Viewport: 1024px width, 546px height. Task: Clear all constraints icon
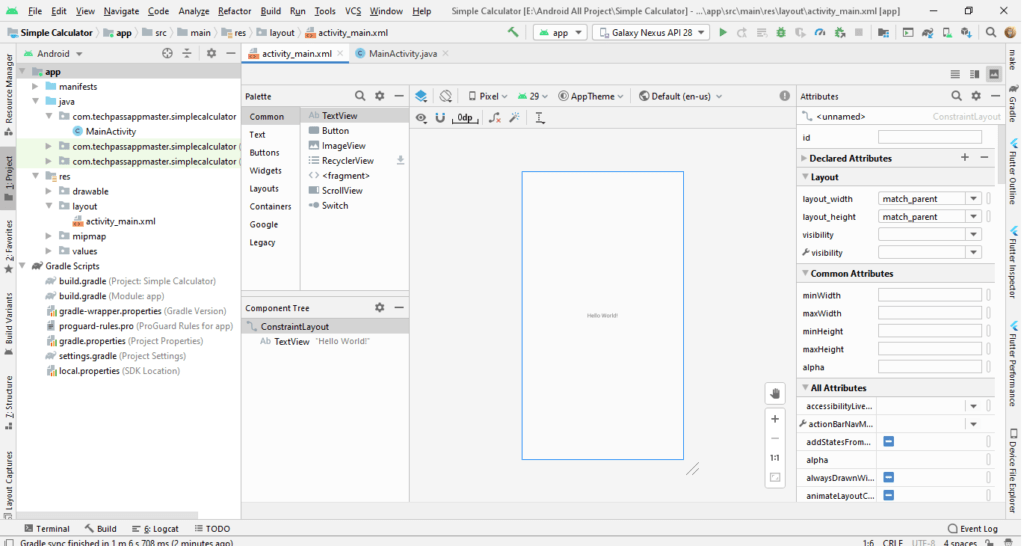495,118
